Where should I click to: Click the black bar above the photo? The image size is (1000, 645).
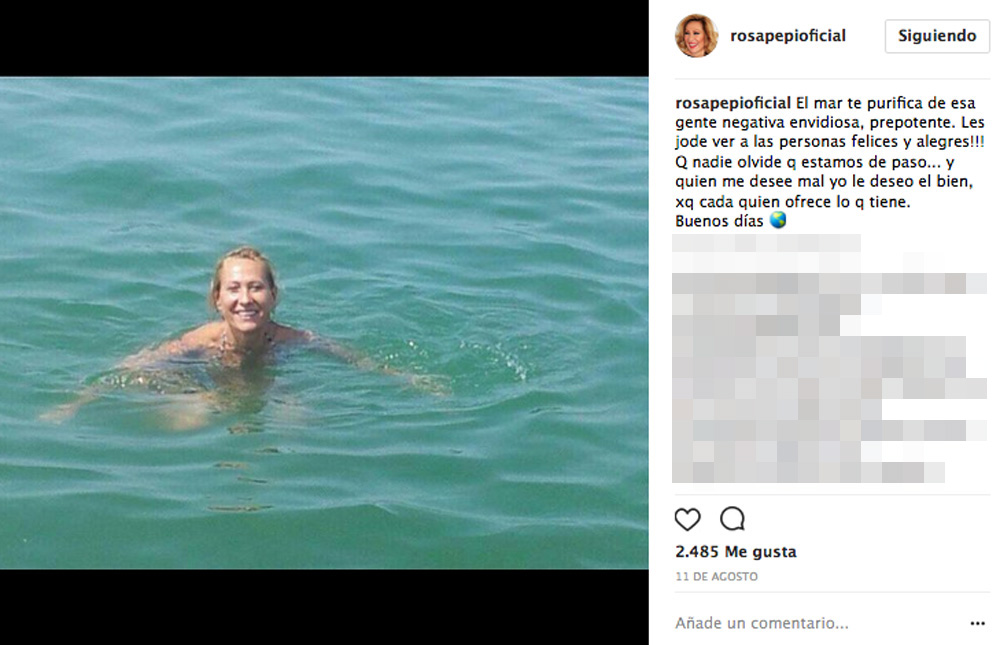[x=324, y=38]
